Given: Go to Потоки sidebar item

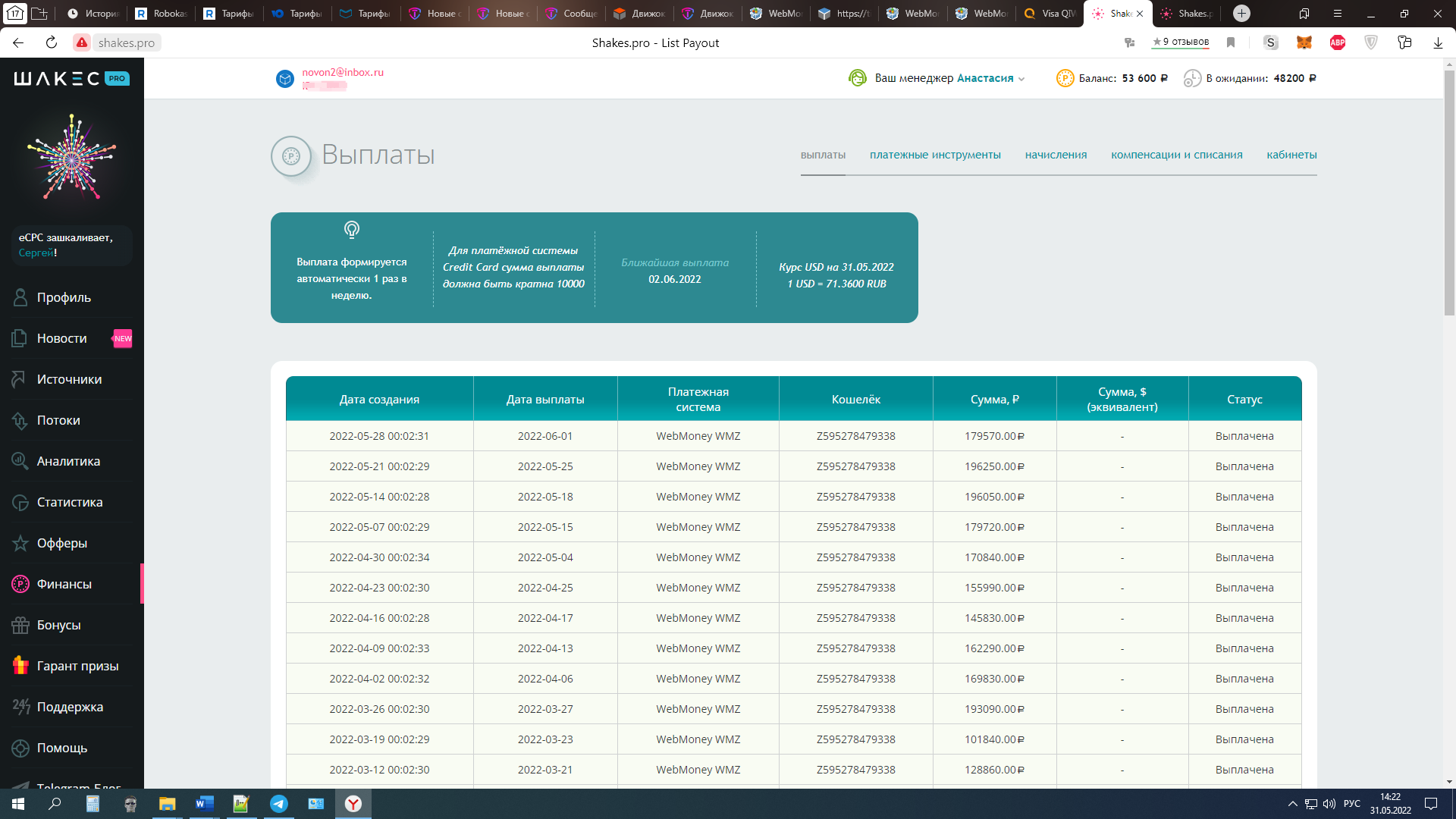Looking at the screenshot, I should click(x=58, y=420).
